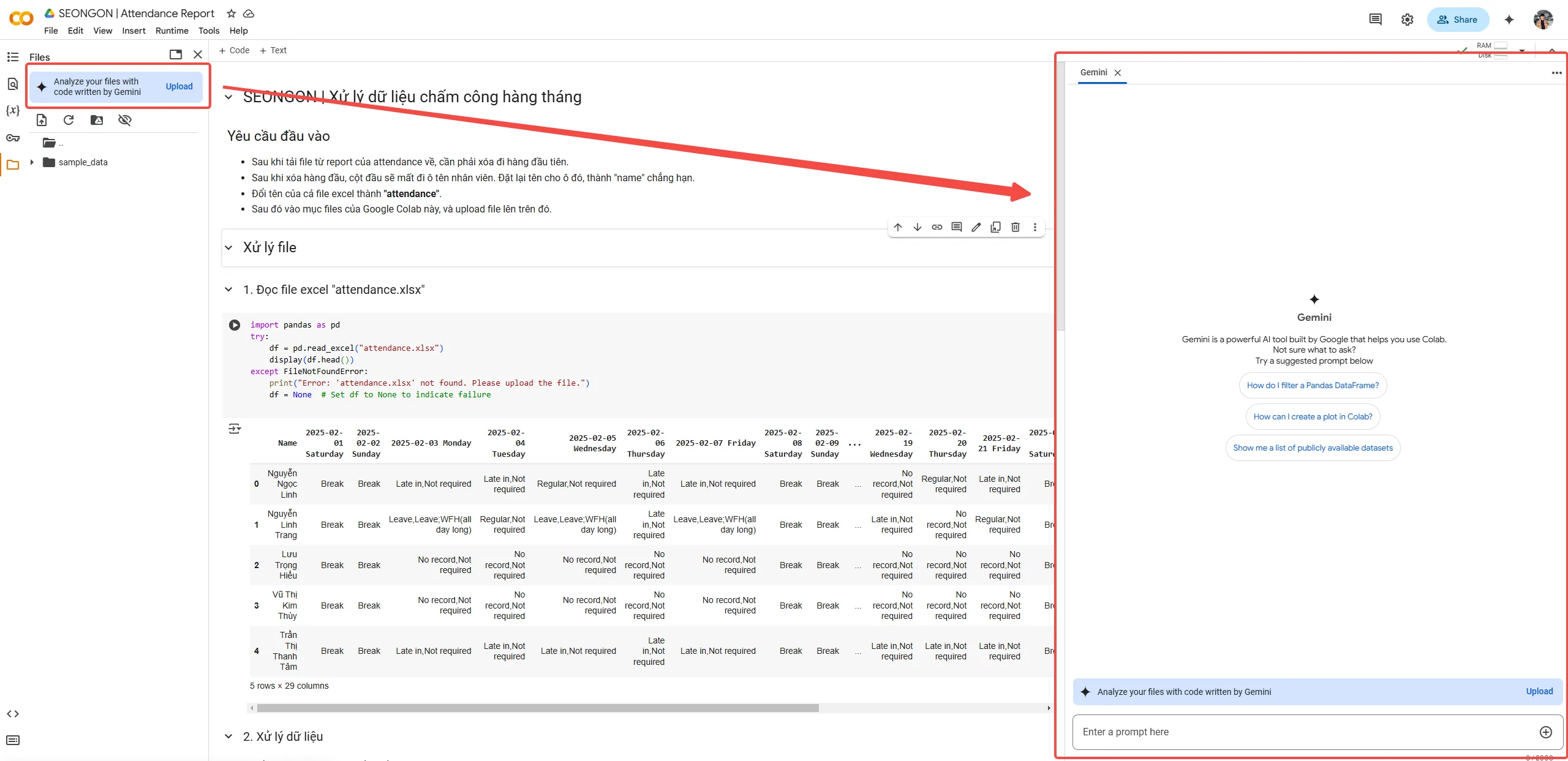The height and width of the screenshot is (761, 1568).
Task: Open the code snippets icon at sidebar bottom
Action: (13, 714)
